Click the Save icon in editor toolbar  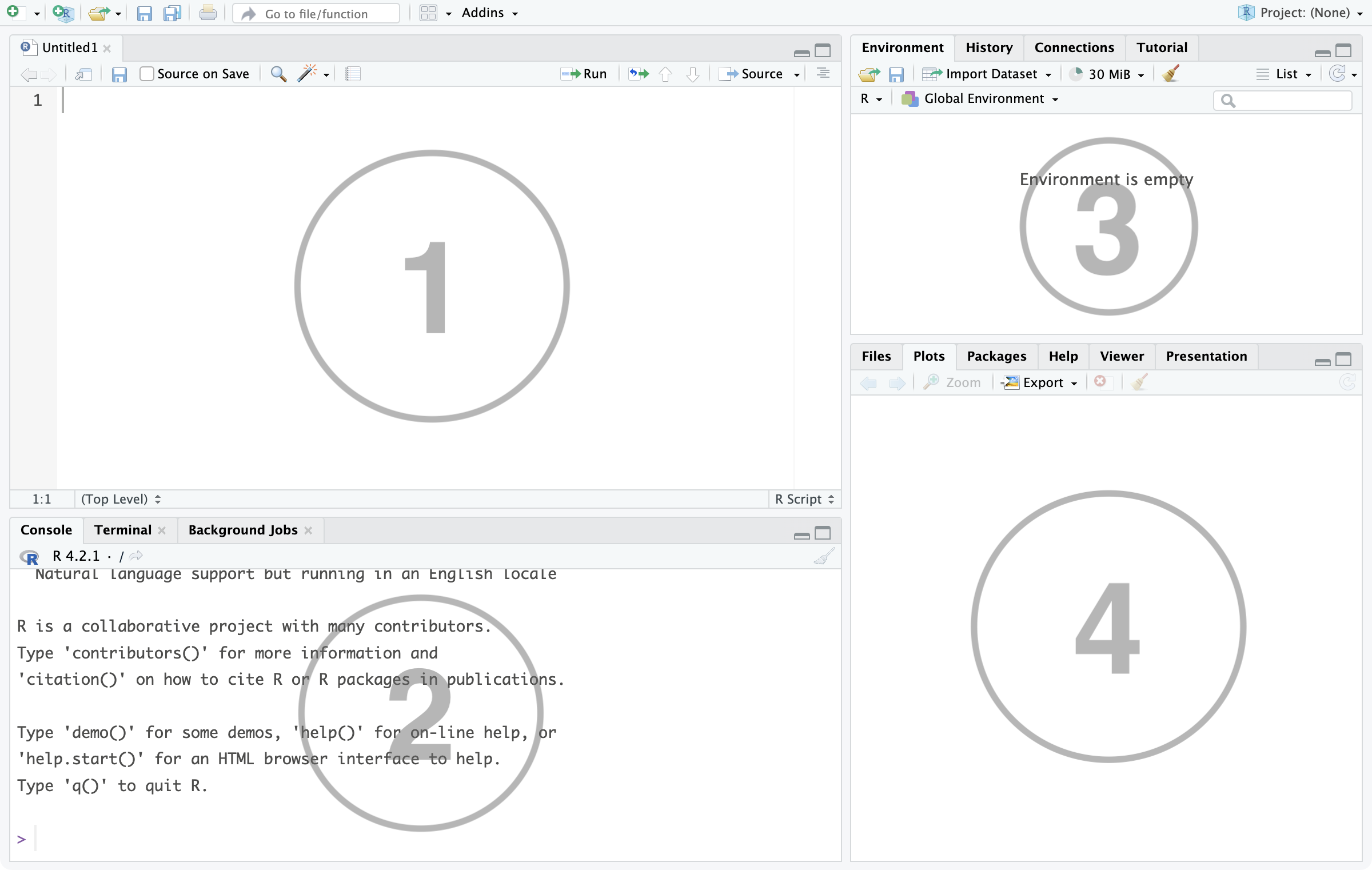pos(119,73)
